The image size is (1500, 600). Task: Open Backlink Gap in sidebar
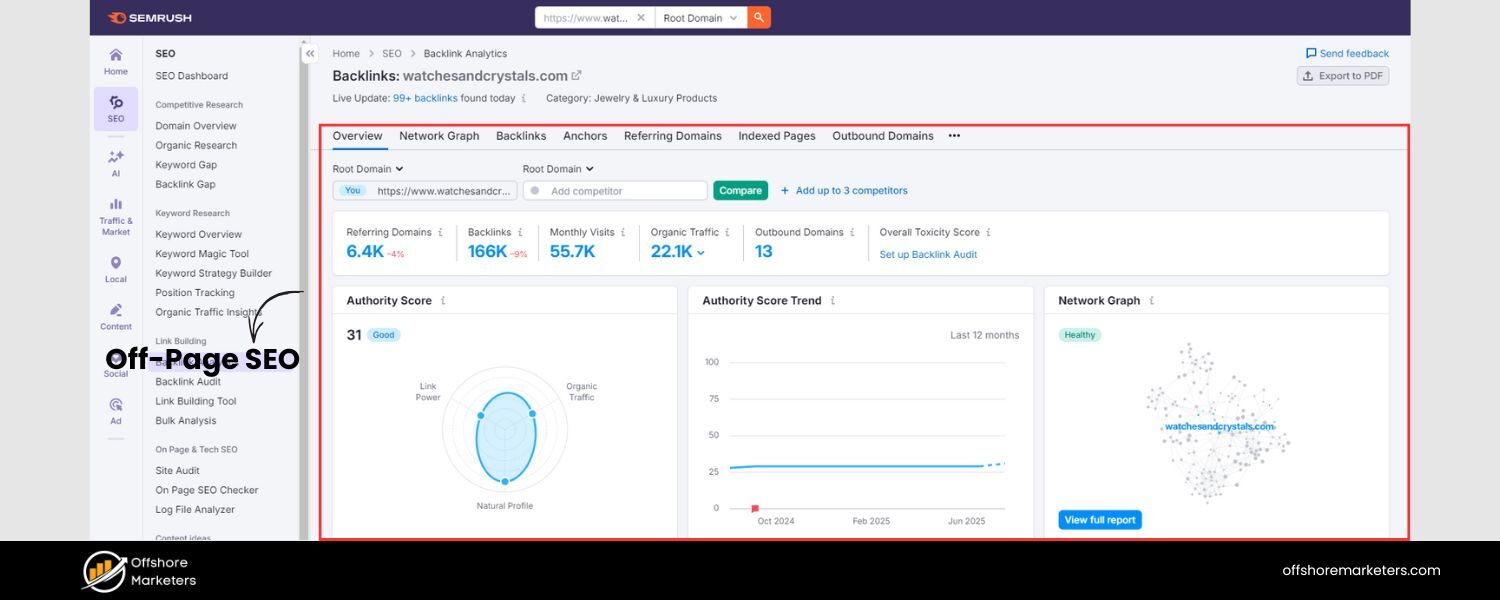[185, 184]
